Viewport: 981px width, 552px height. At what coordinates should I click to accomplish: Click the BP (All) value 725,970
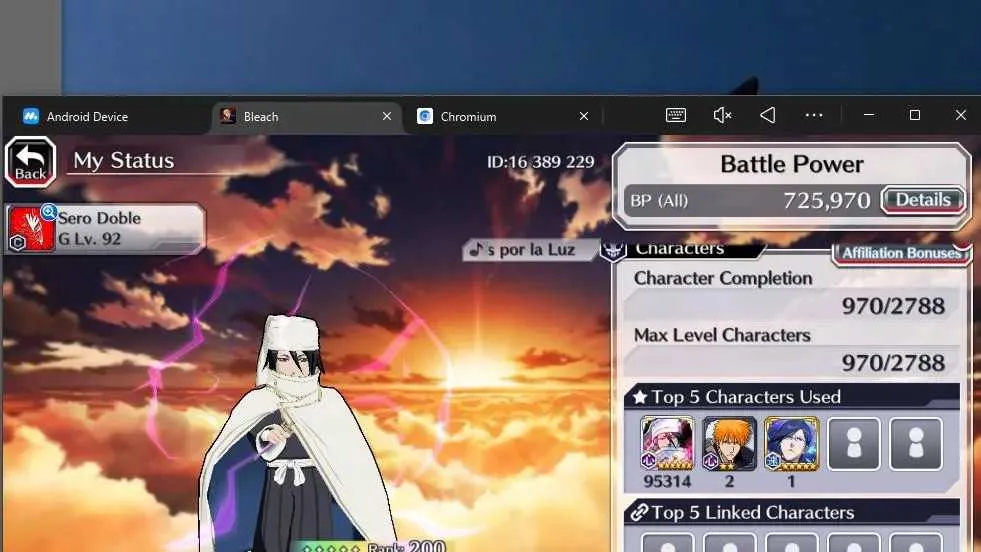point(826,201)
